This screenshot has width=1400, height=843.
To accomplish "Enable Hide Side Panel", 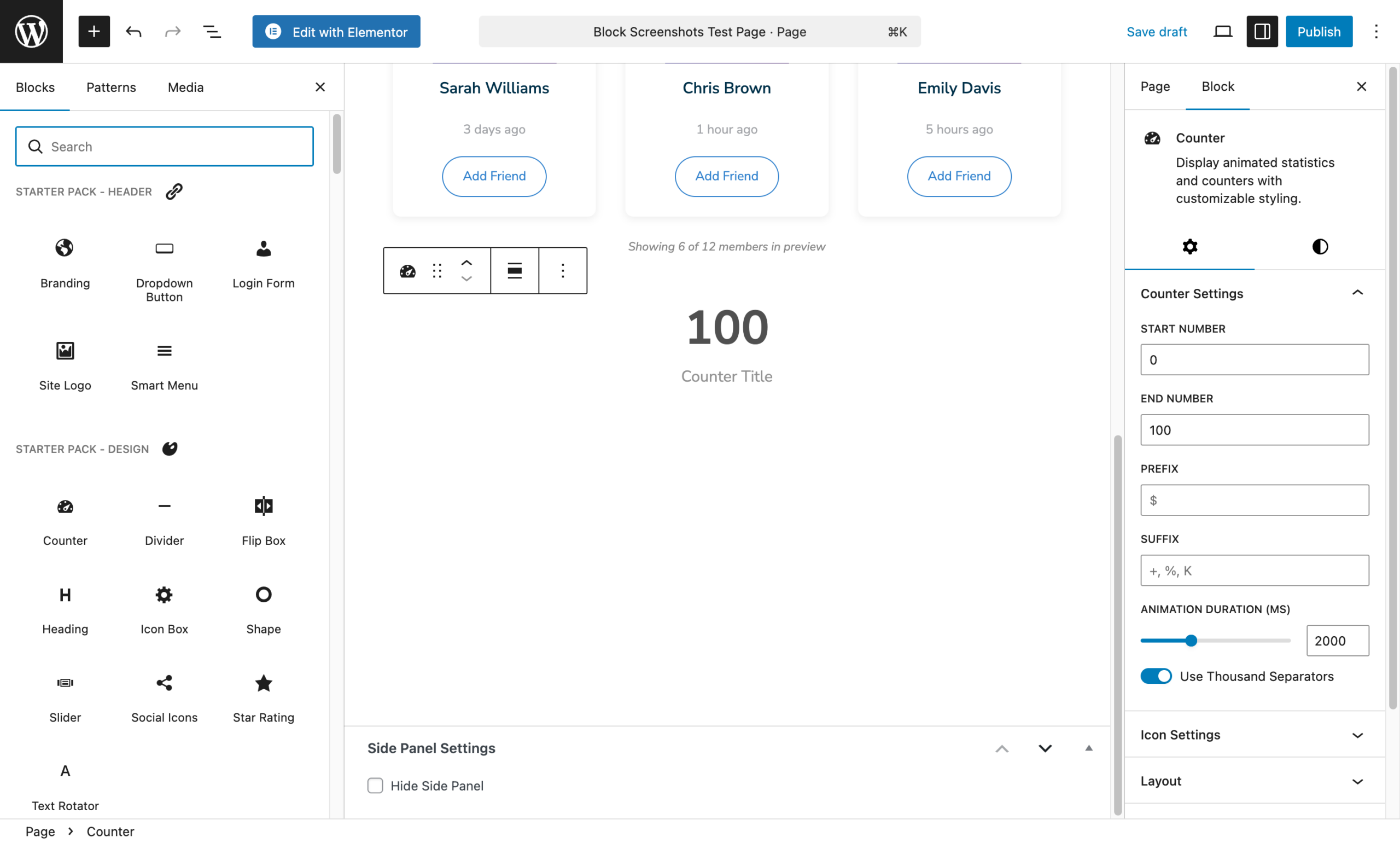I will (375, 785).
